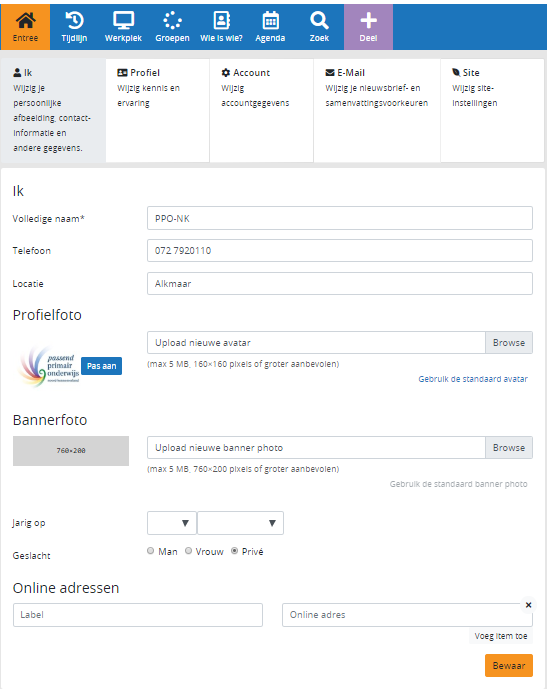Open the Tijdlijn history icon

74,20
